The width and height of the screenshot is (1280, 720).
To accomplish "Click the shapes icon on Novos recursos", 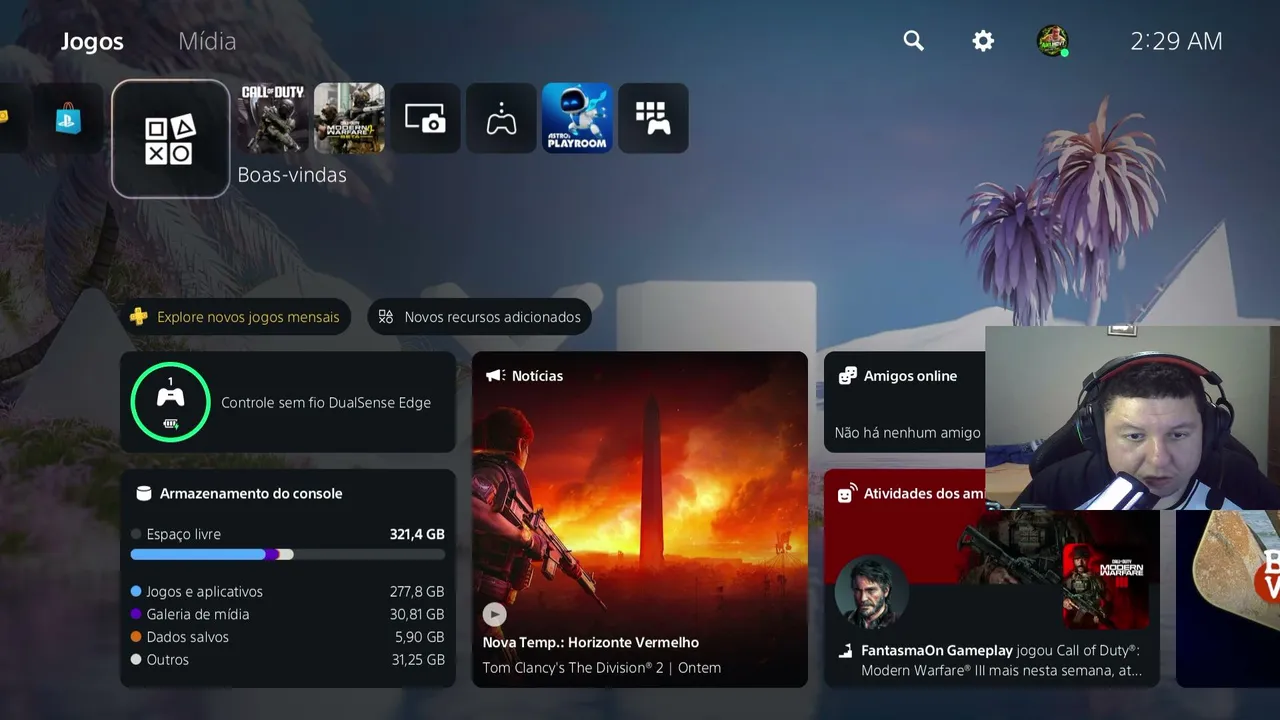I will 386,317.
